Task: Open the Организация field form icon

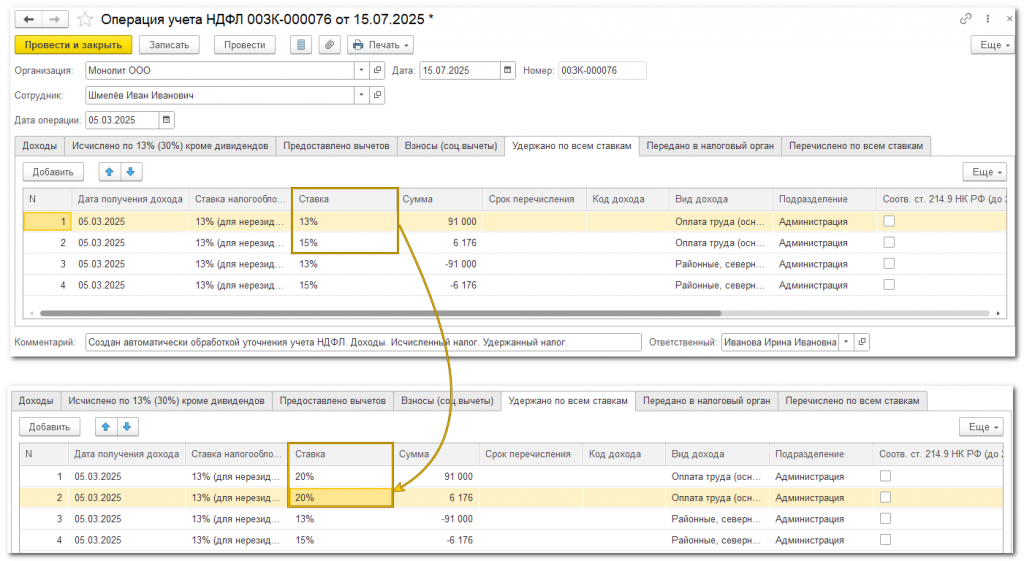Action: click(377, 71)
